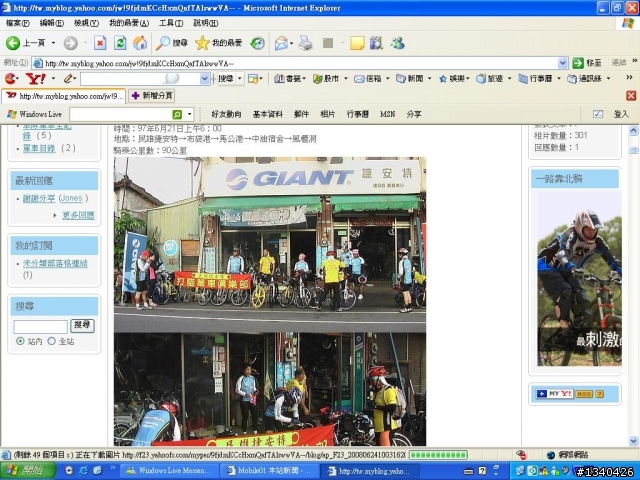The image size is (640, 480).
Task: Stop loading the page with the red X icon
Action: 100,43
